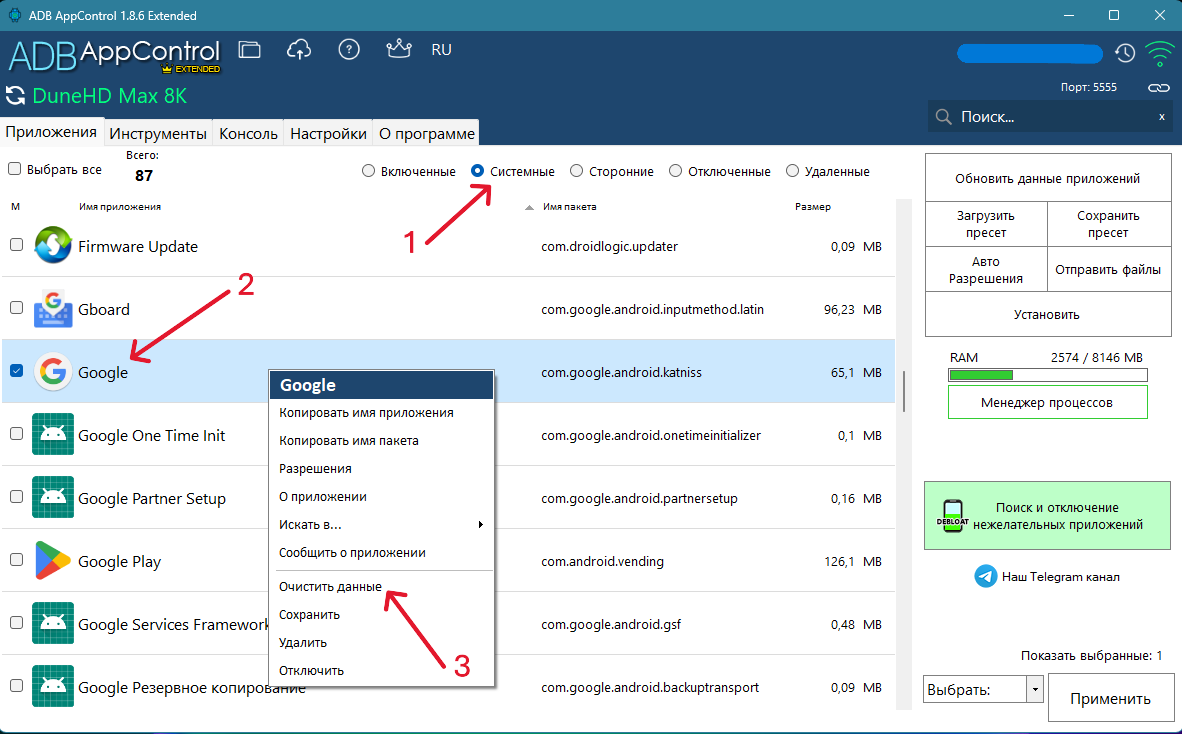Check the Firmware Update checkbox

[x=16, y=245]
